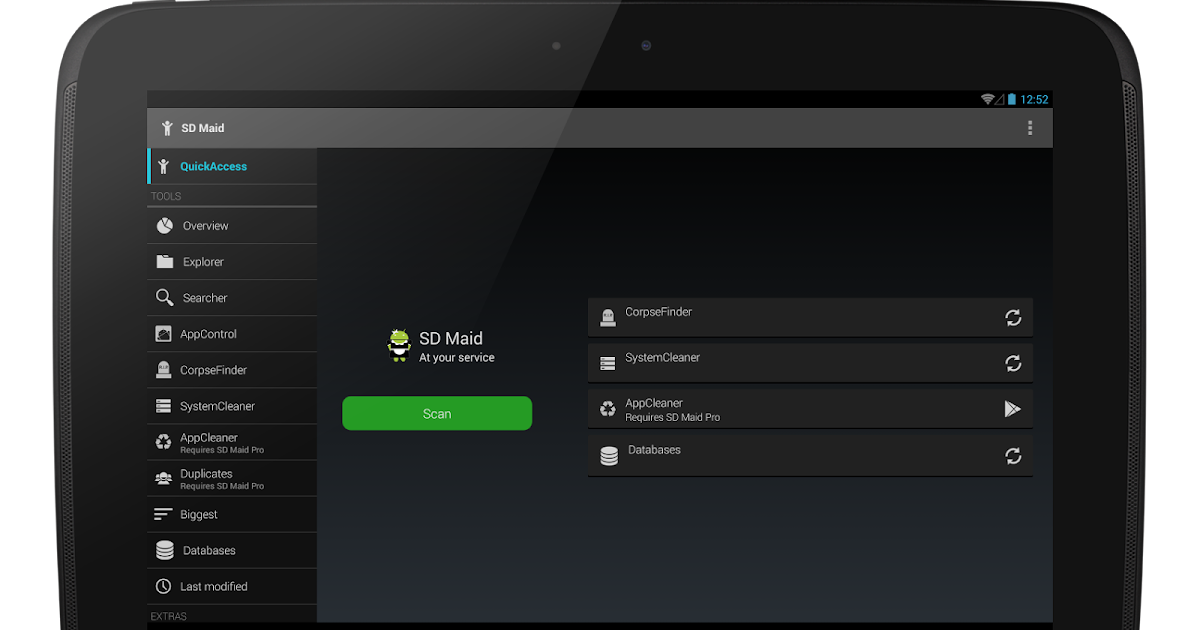The width and height of the screenshot is (1200, 630).
Task: Tap the SD Maid app icon in title bar
Action: (x=167, y=128)
